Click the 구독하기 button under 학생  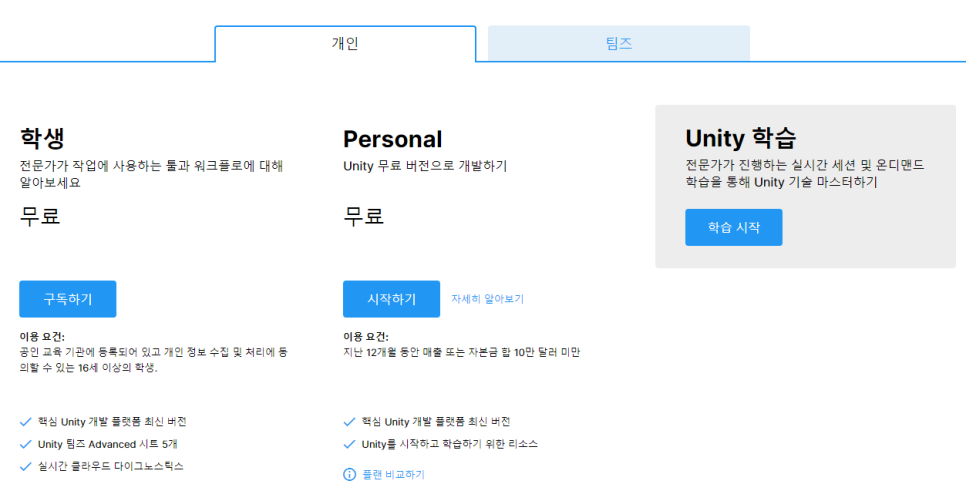point(68,299)
